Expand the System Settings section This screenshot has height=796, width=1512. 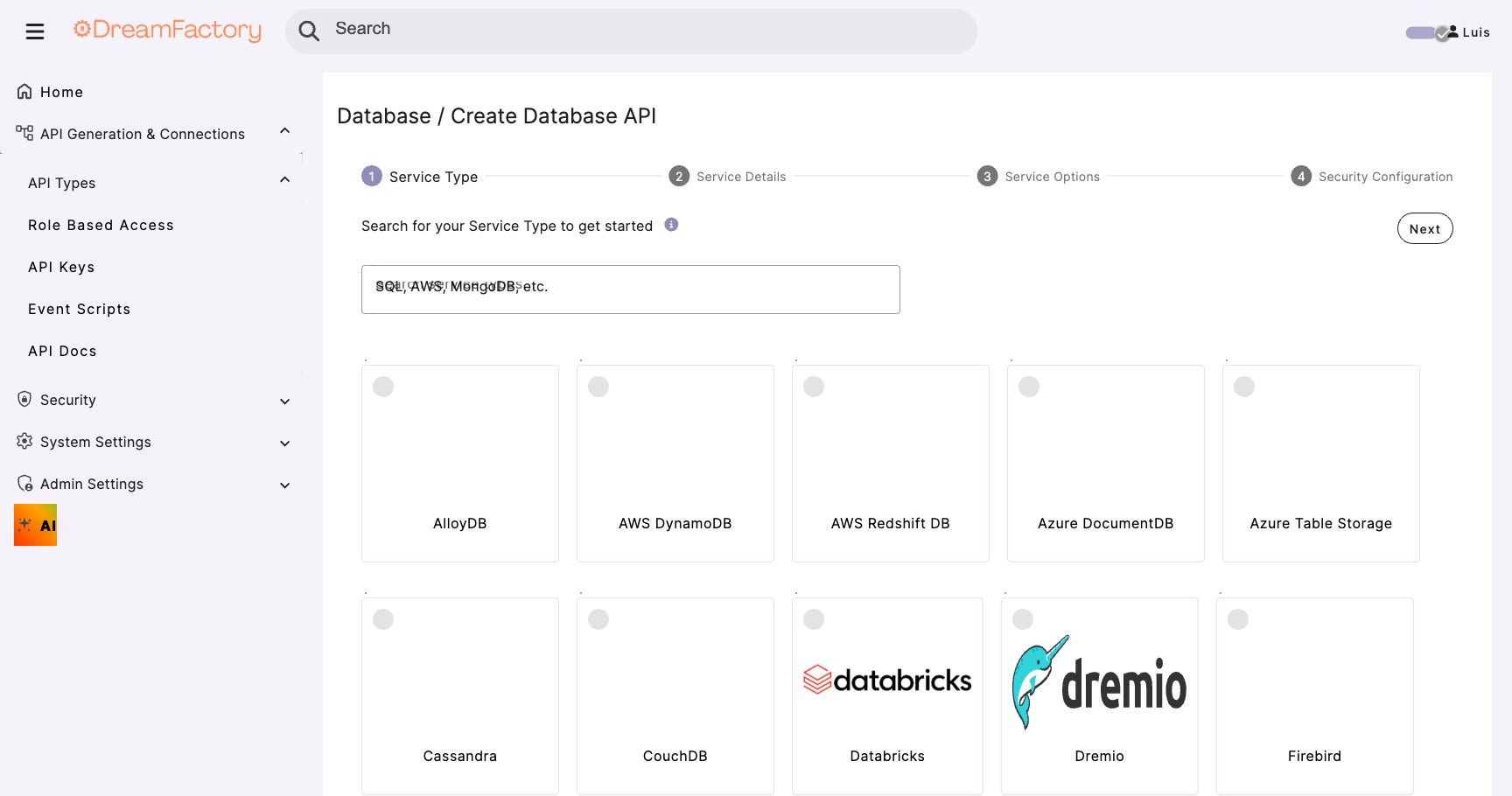(283, 443)
